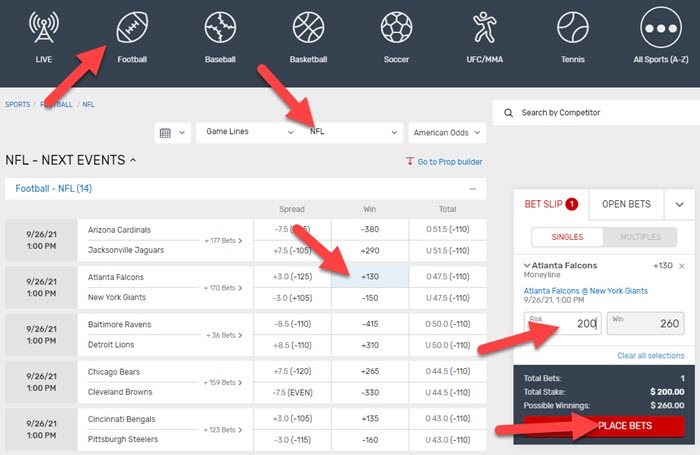Select the Tennis sport icon
Image resolution: width=700 pixels, height=455 pixels.
click(x=572, y=36)
